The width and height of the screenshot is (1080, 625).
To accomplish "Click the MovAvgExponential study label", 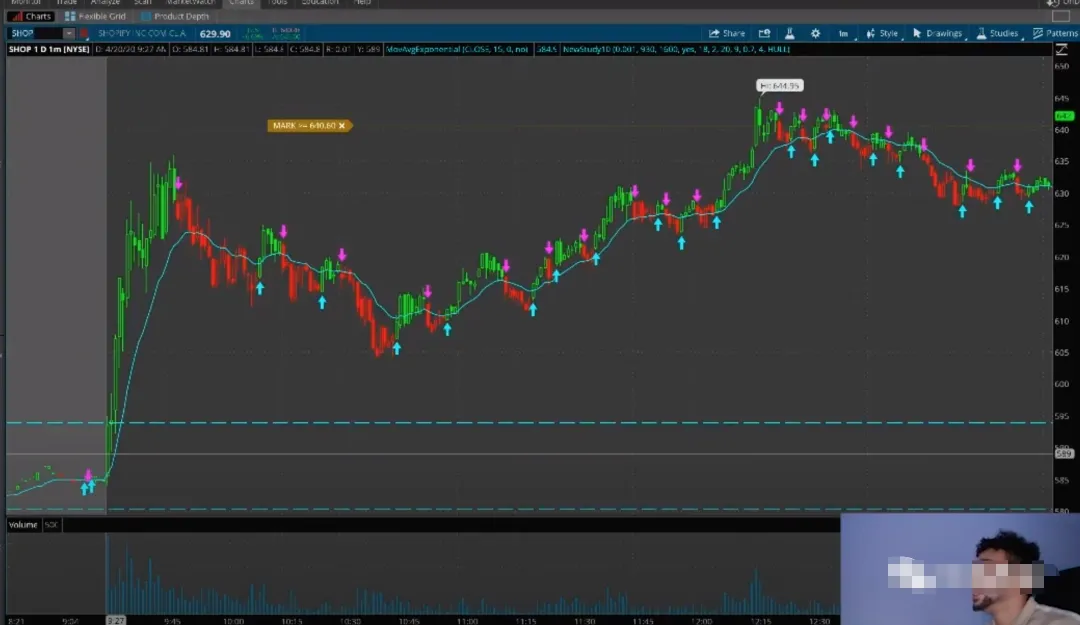I will click(x=458, y=49).
